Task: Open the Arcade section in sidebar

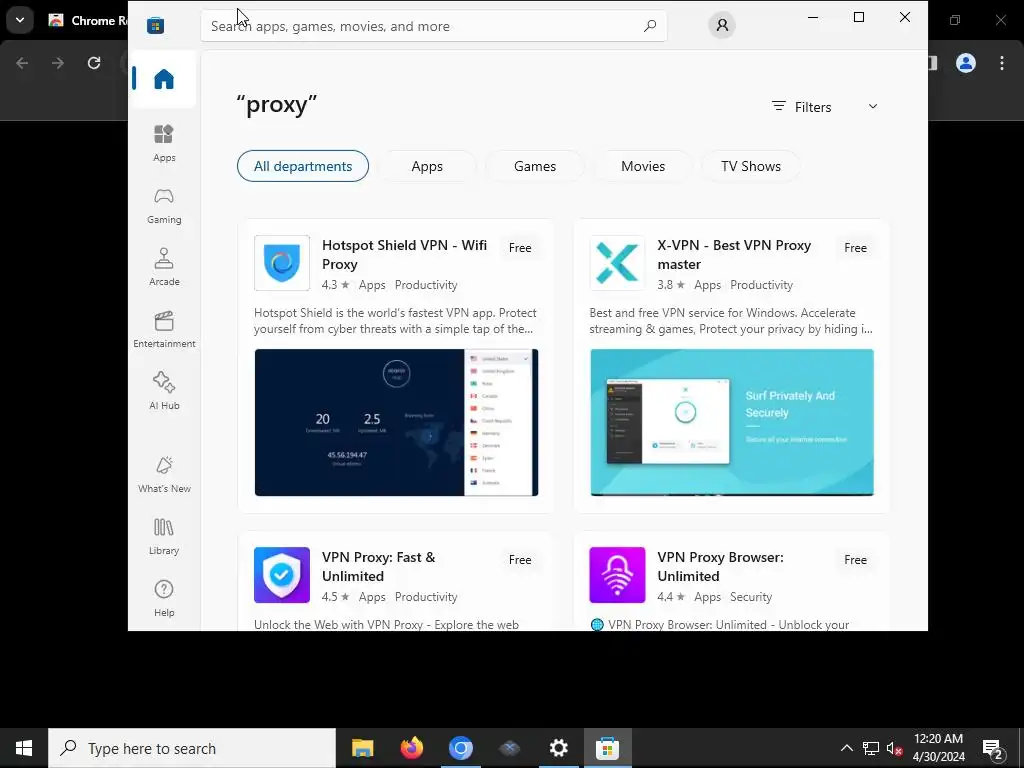Action: point(164,268)
